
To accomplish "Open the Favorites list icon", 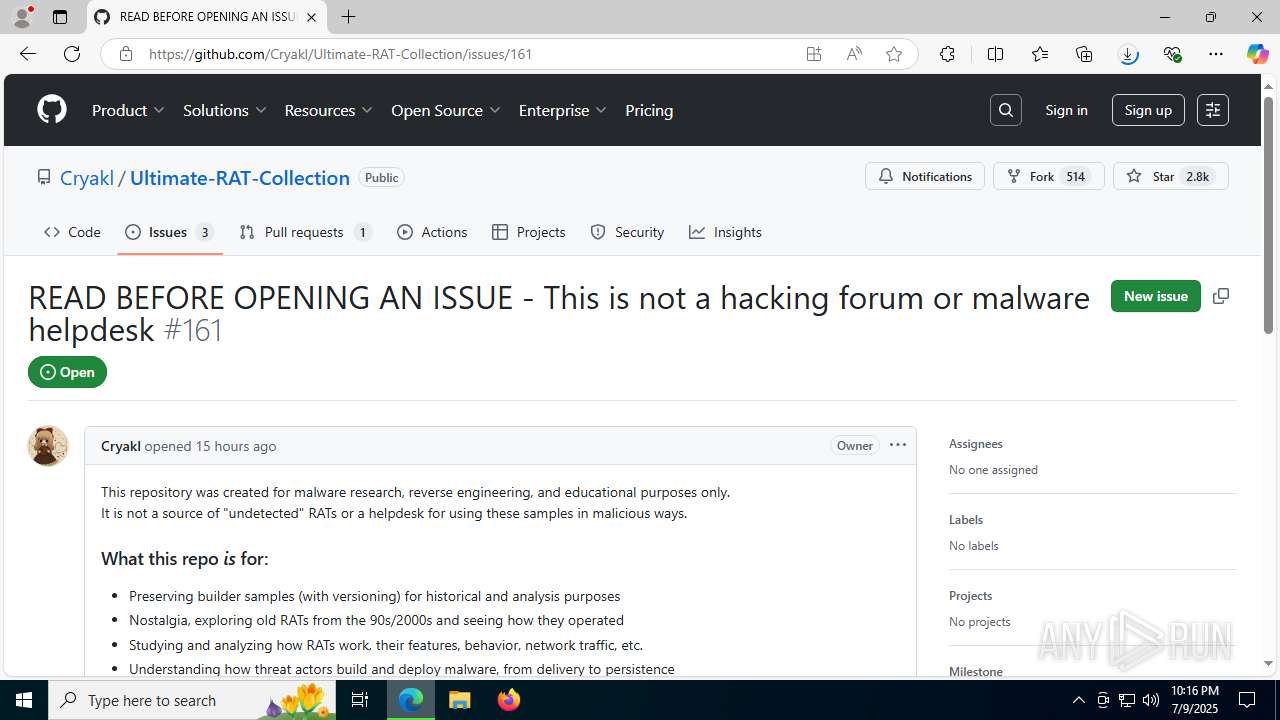I will pos(1040,54).
